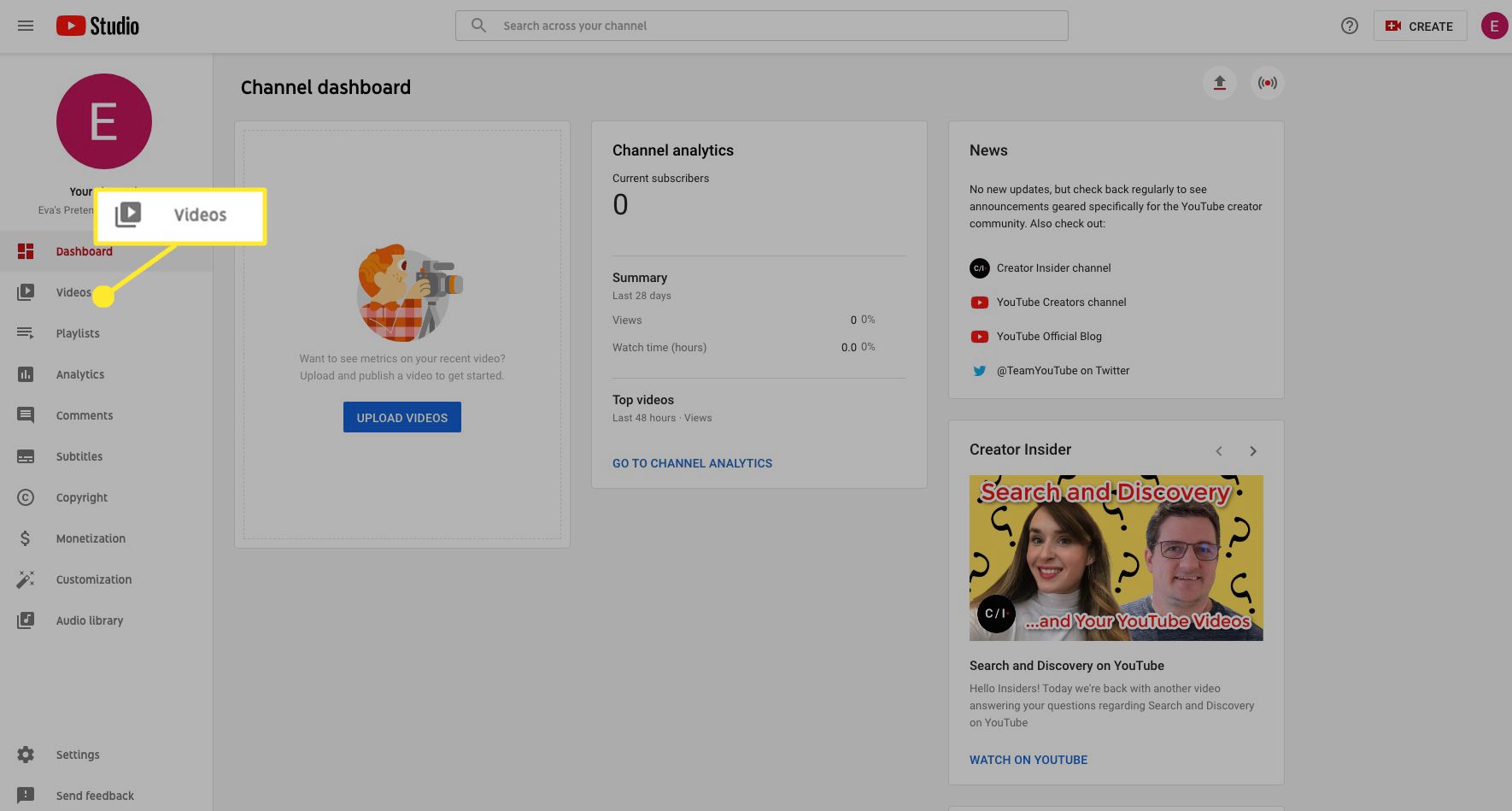Click the UPLOAD VIDEOS button
The height and width of the screenshot is (811, 1512).
click(x=402, y=417)
